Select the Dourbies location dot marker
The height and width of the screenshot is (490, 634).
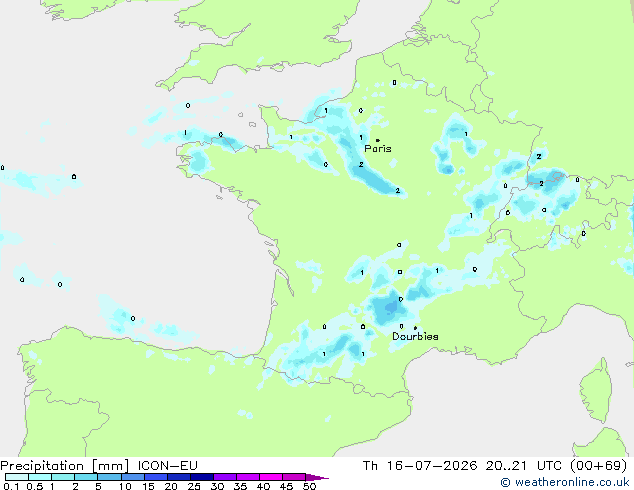415,328
